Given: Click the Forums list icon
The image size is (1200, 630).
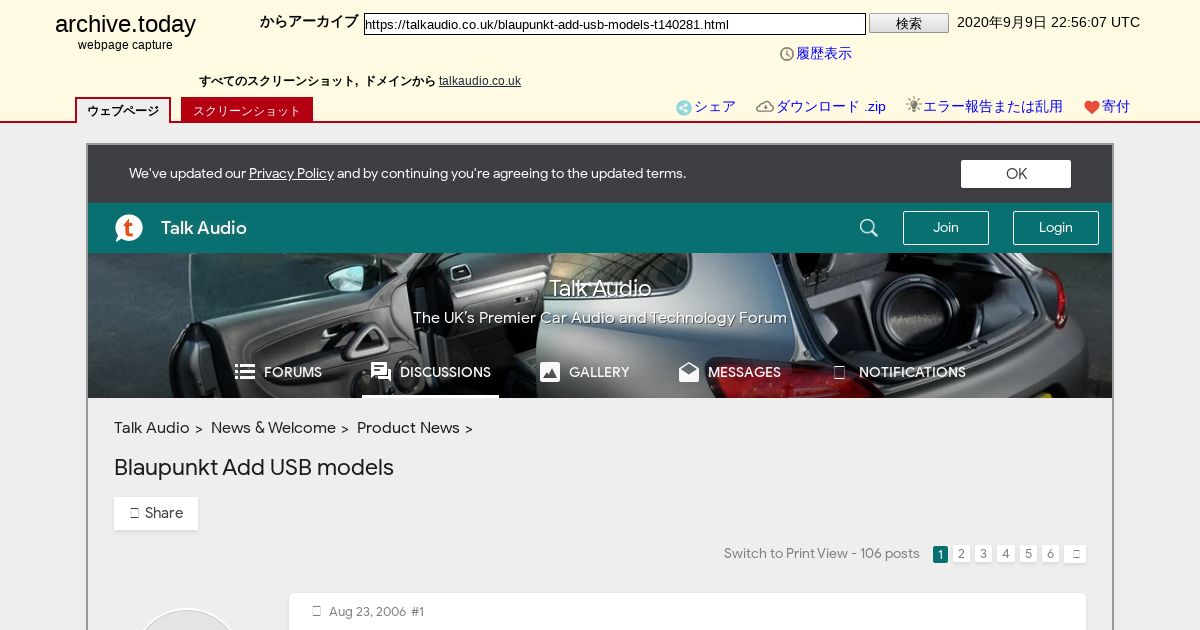Looking at the screenshot, I should point(245,372).
